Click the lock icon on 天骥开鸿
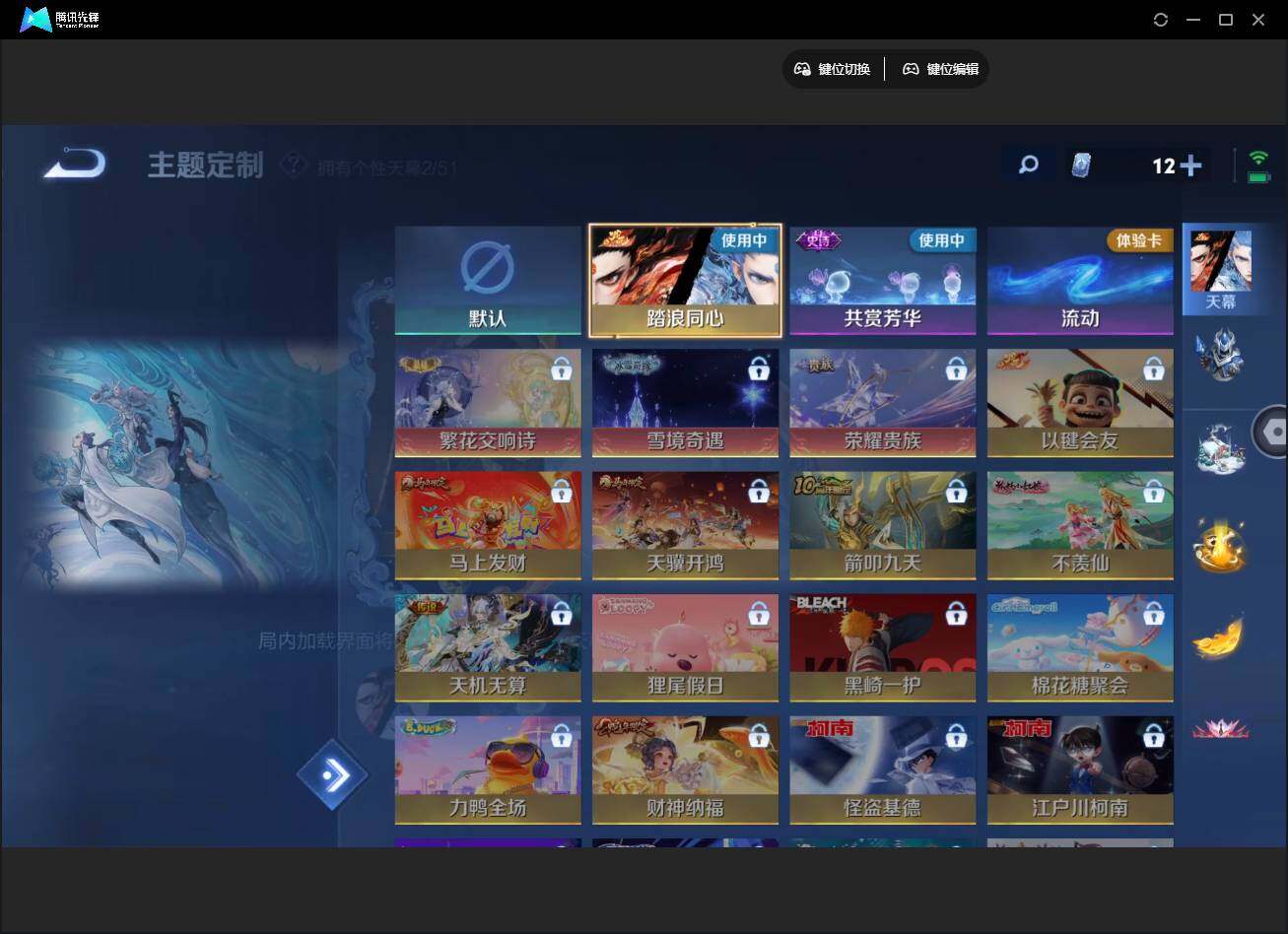This screenshot has width=1288, height=934. 759,492
